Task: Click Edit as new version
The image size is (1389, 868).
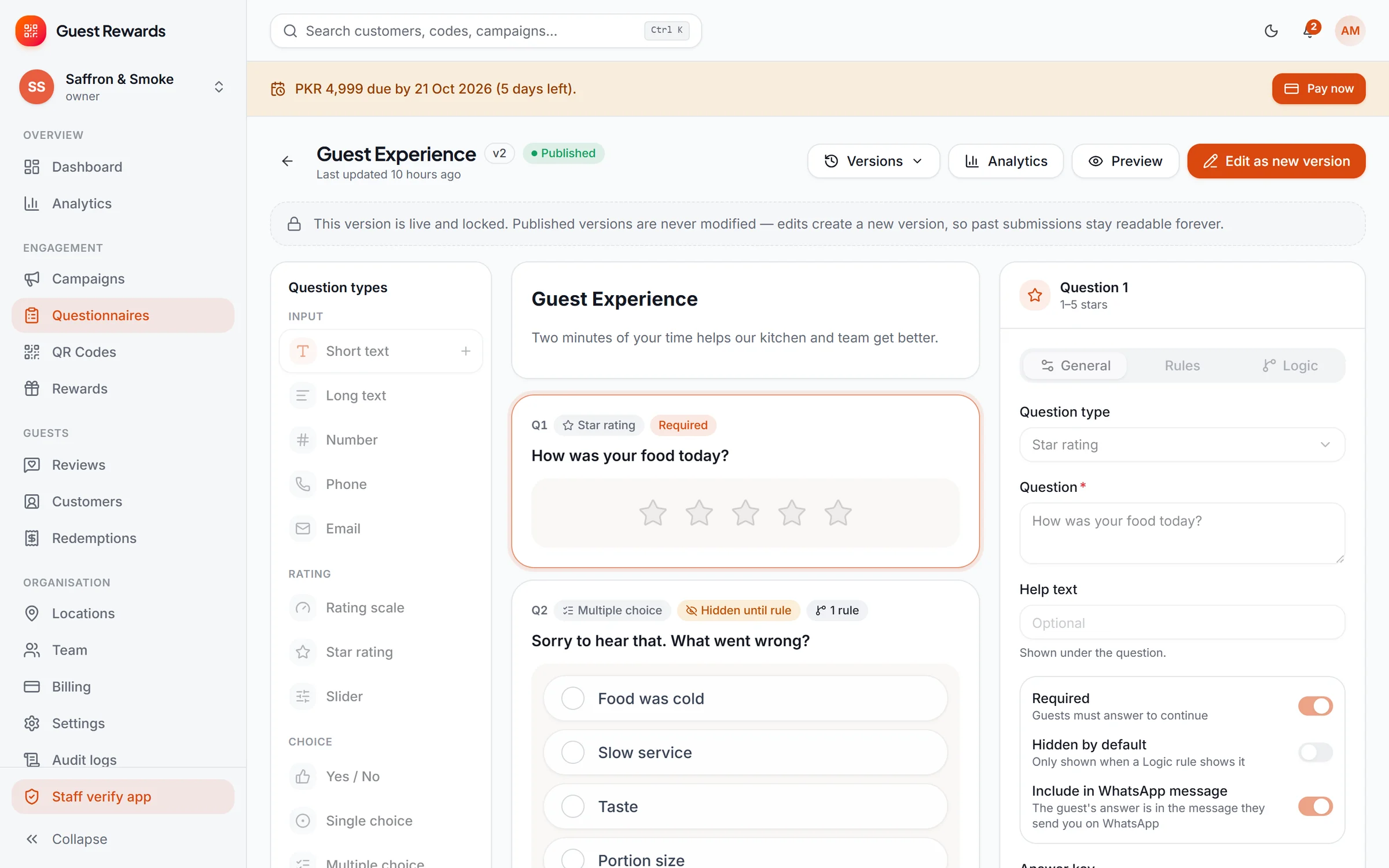Action: [x=1276, y=161]
